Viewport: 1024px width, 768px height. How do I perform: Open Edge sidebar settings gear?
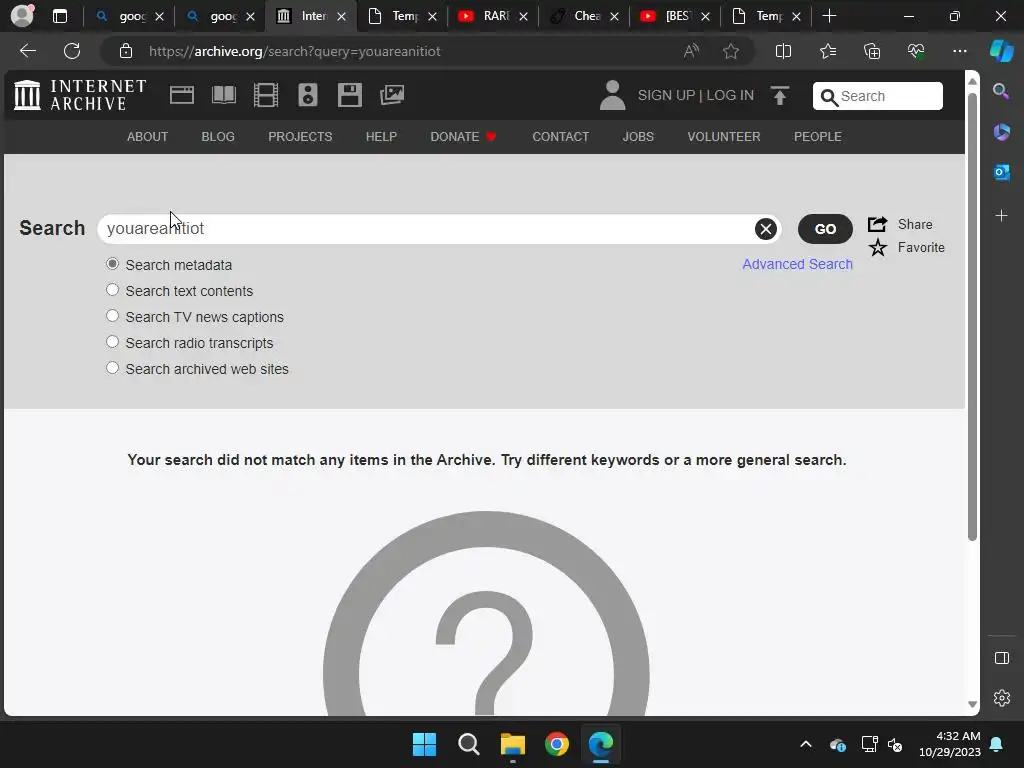pyautogui.click(x=1002, y=698)
